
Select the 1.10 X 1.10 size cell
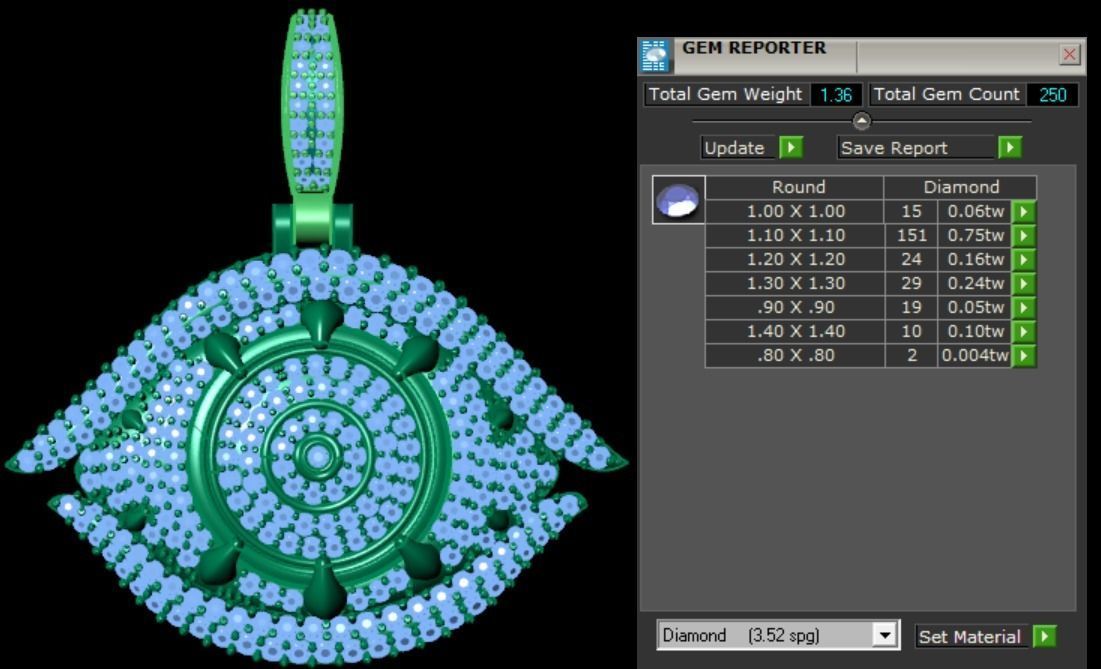tap(795, 235)
